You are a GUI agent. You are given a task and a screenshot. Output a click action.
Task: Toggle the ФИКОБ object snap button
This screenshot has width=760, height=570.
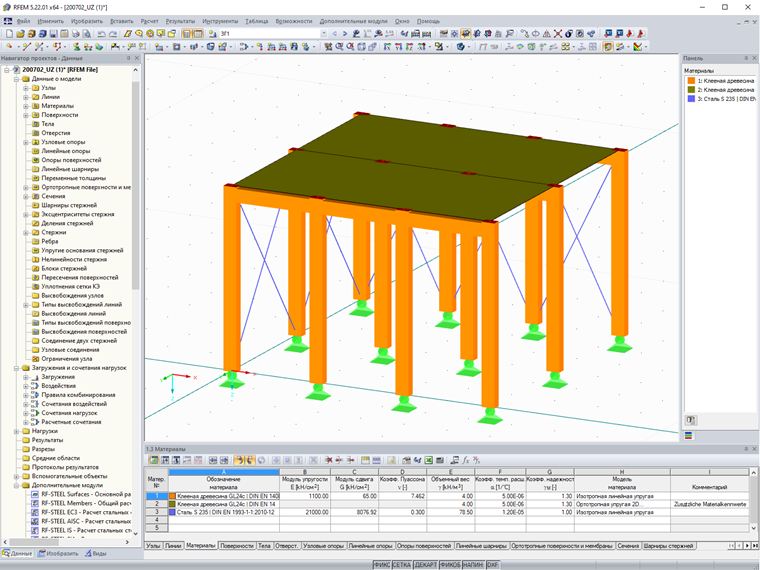(450, 565)
